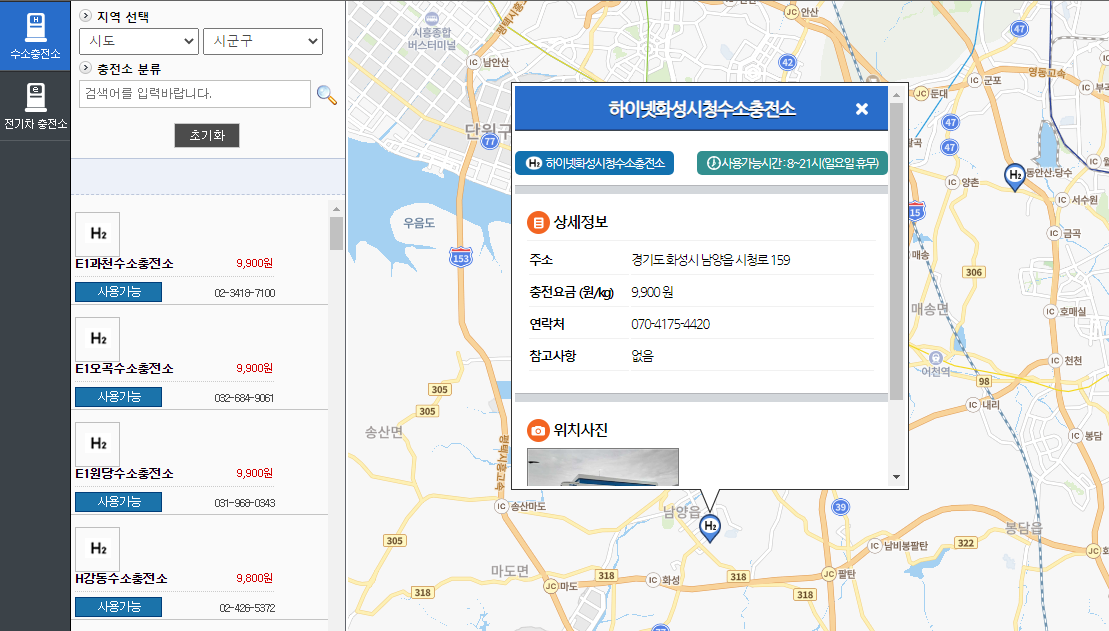Select the 수소충전소 sidebar icon
The width and height of the screenshot is (1109, 631).
pyautogui.click(x=35, y=30)
